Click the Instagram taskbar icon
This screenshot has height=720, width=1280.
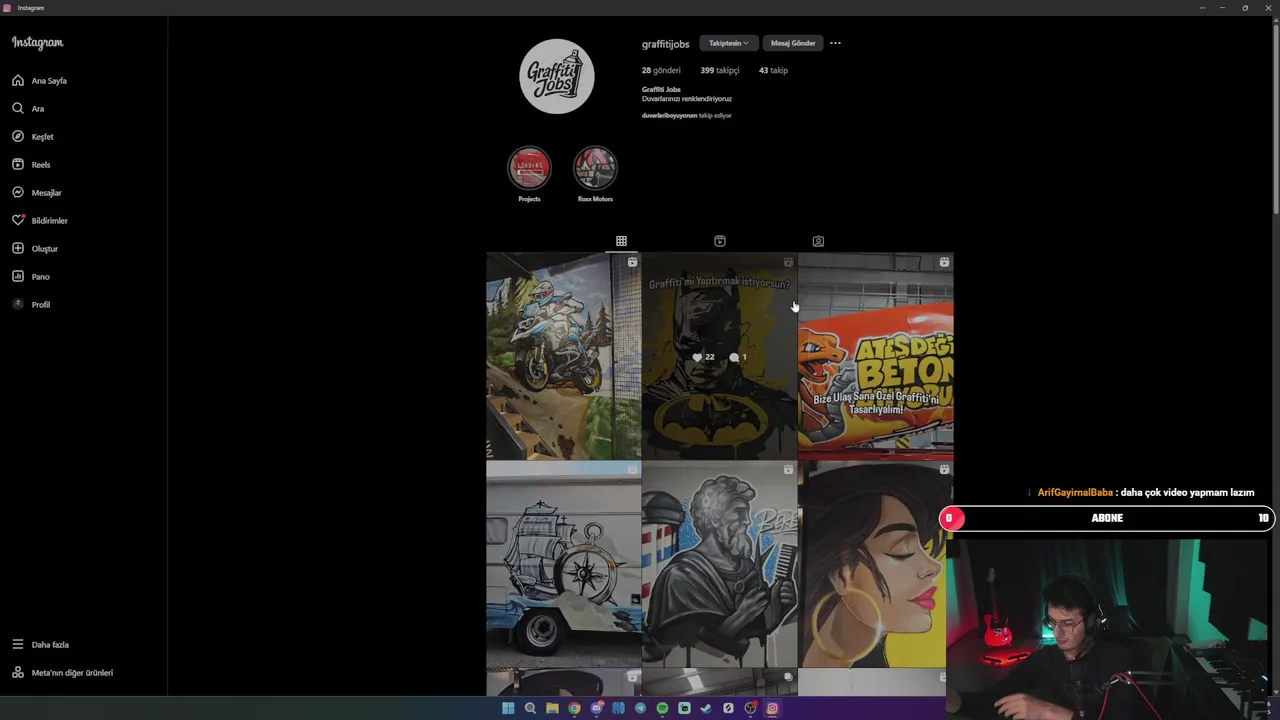(772, 708)
